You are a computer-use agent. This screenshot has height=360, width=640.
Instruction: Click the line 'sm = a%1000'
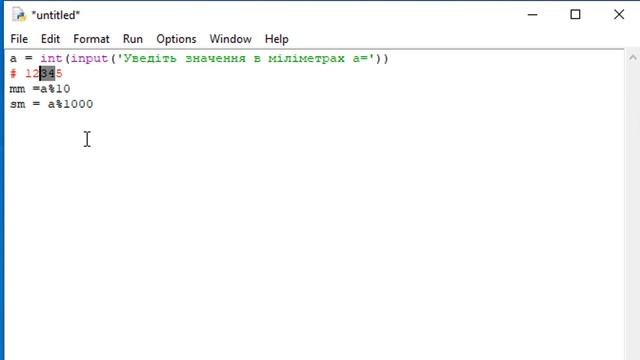(51, 104)
